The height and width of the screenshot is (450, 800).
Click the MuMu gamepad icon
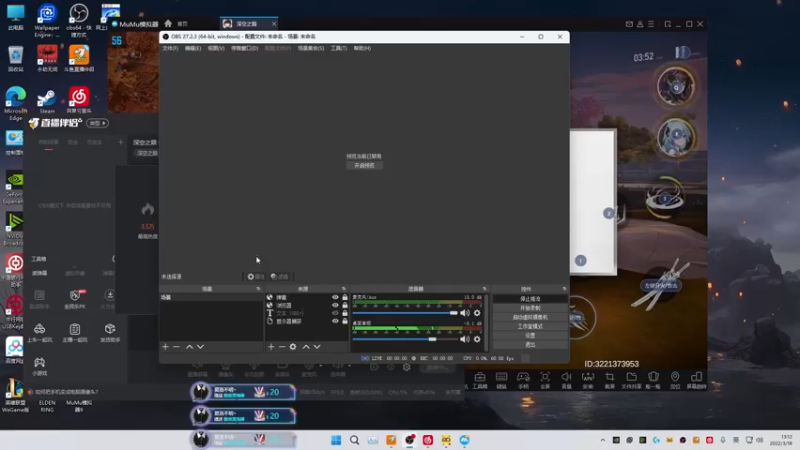click(x=523, y=380)
